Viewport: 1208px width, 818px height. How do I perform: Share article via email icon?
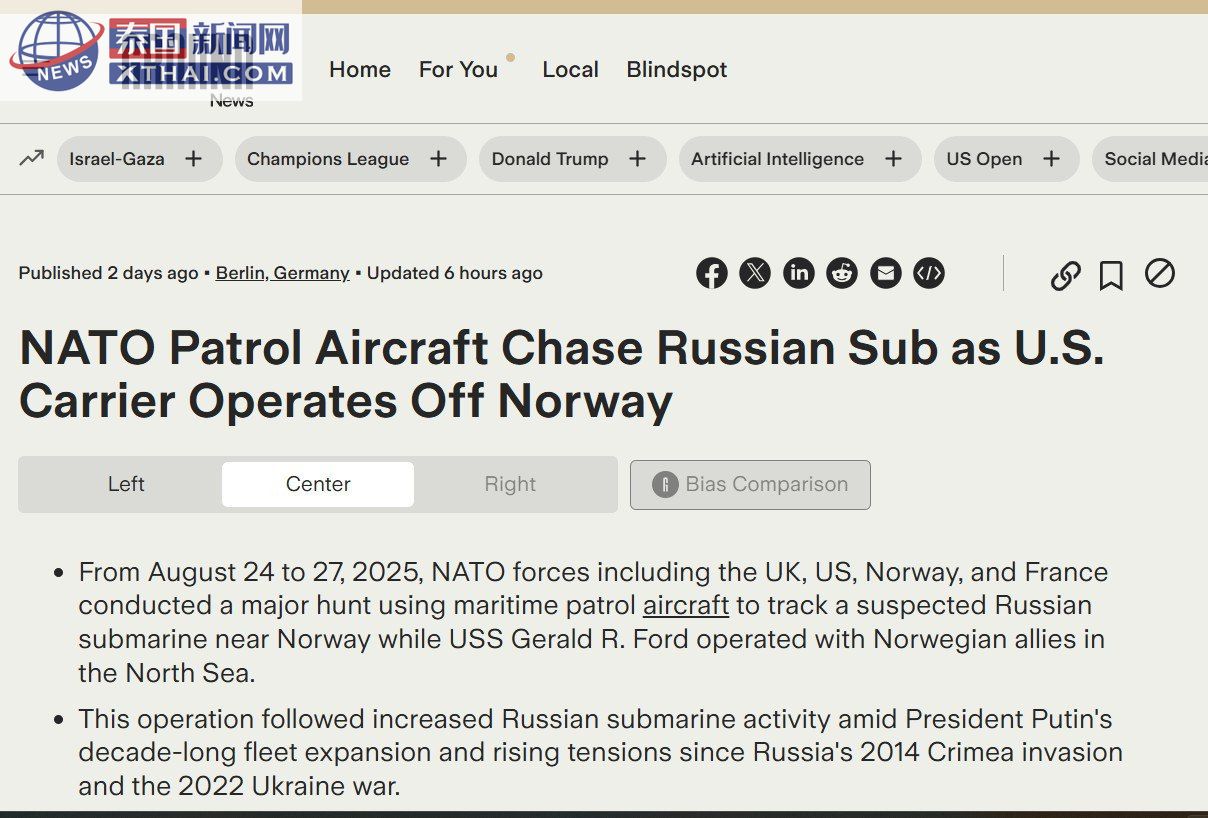point(885,273)
